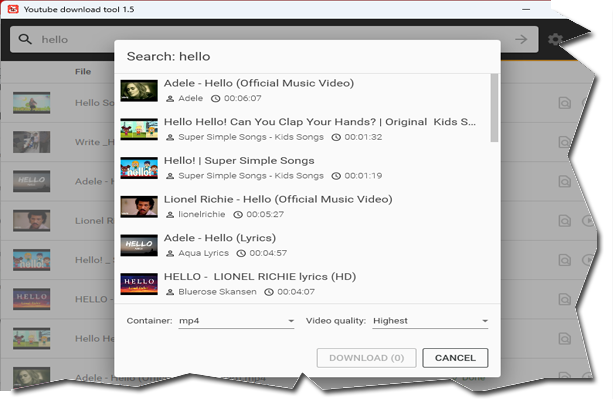This screenshot has width=613, height=399.
Task: Select HELLO - LIONEL RICHIE lyrics (HD) result
Action: point(303,284)
